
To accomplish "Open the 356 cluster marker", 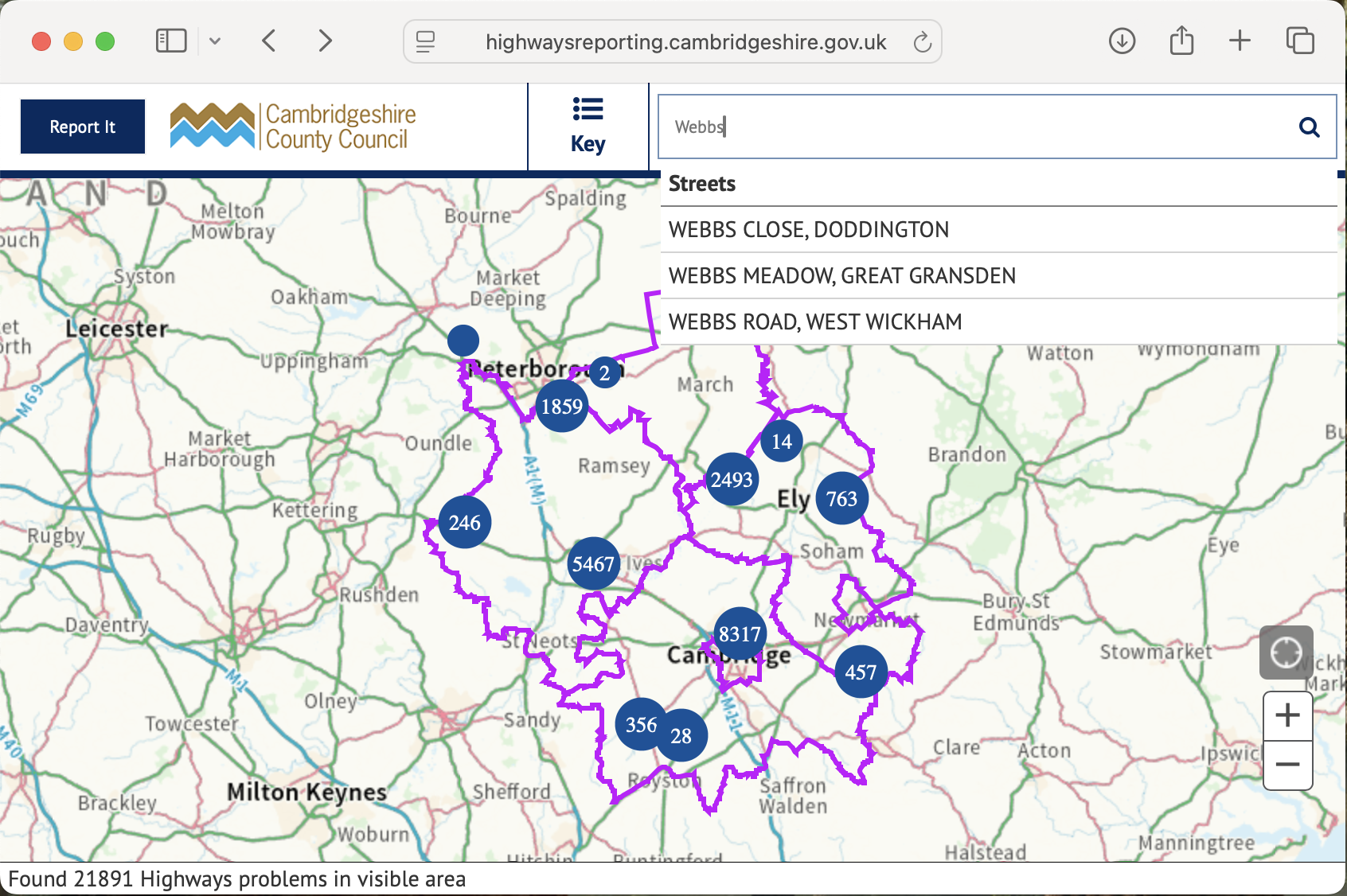I will coord(642,725).
